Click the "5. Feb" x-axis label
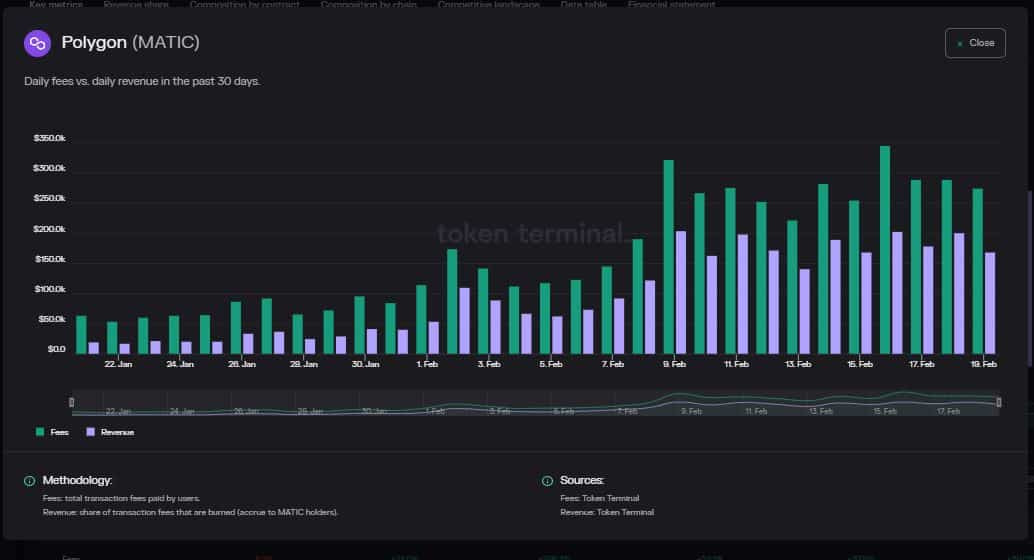The height and width of the screenshot is (560, 1034). click(551, 364)
